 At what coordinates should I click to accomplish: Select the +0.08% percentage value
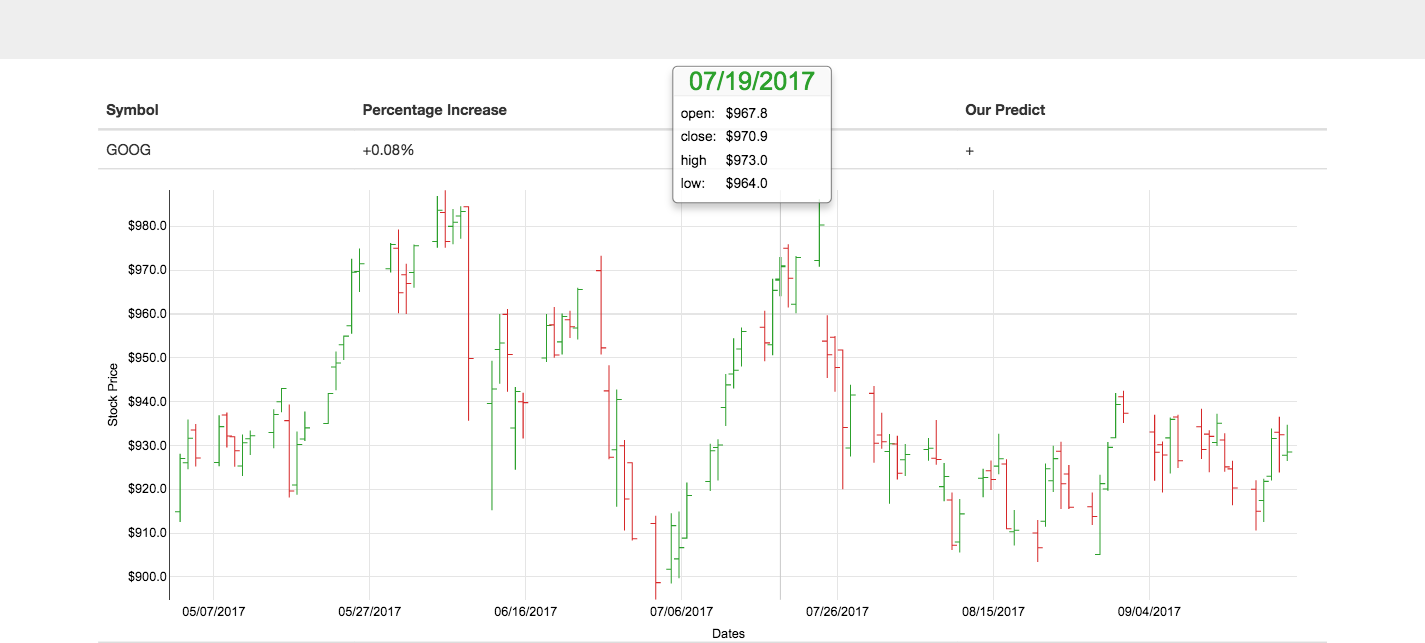pos(388,150)
